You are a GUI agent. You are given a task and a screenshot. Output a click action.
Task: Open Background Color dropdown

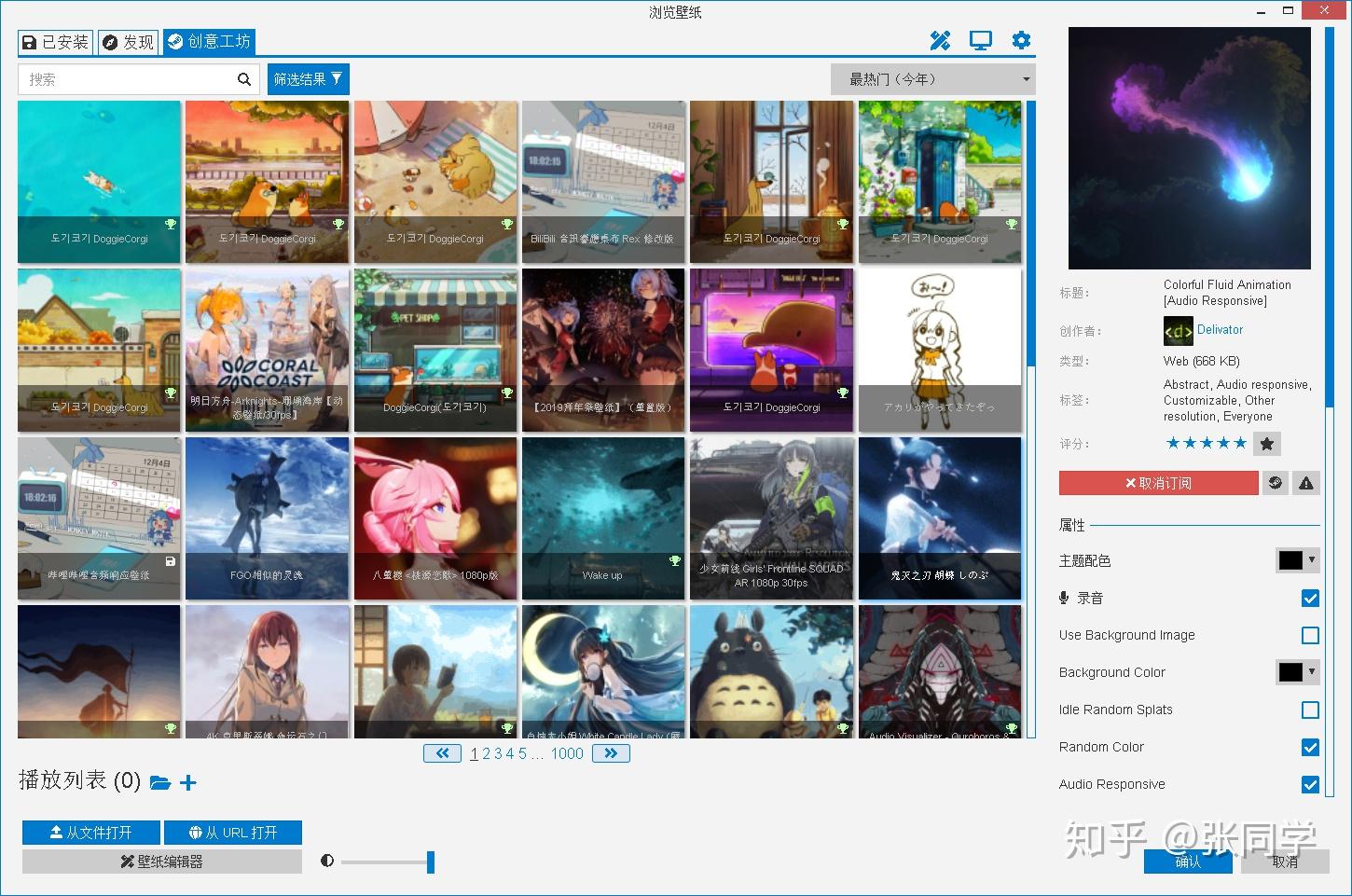pos(1297,672)
